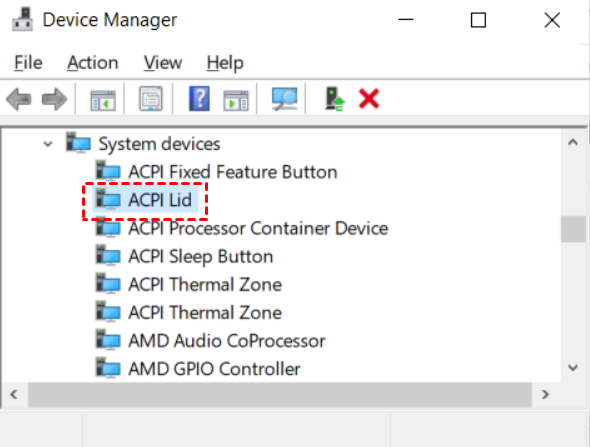Open the Properties toolbar icon
The width and height of the screenshot is (590, 447).
(151, 99)
